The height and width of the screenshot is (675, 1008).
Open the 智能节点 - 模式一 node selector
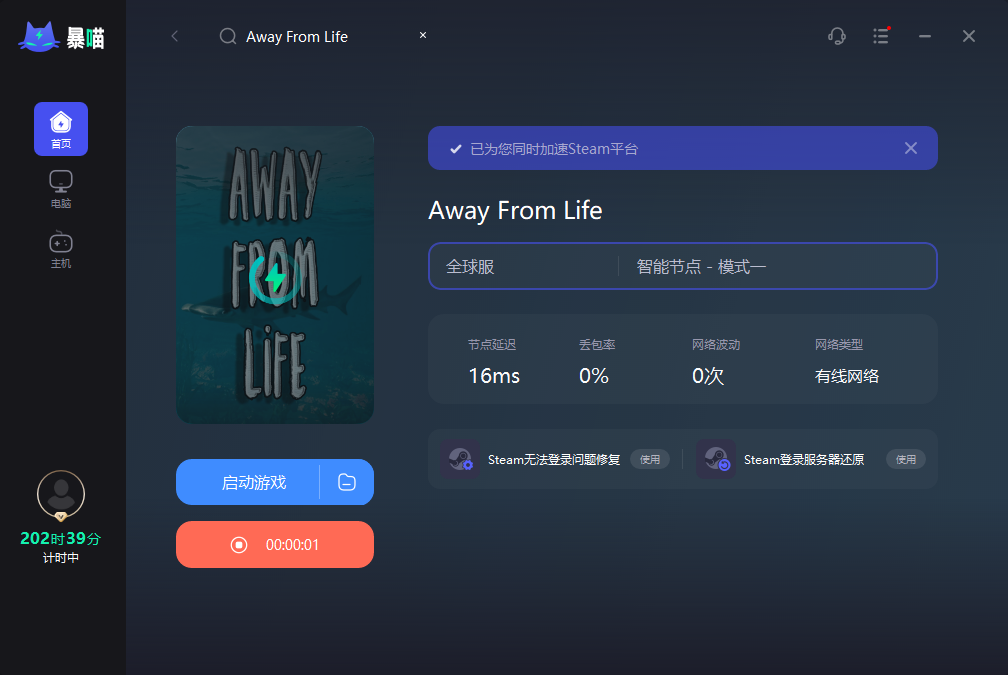coord(777,266)
